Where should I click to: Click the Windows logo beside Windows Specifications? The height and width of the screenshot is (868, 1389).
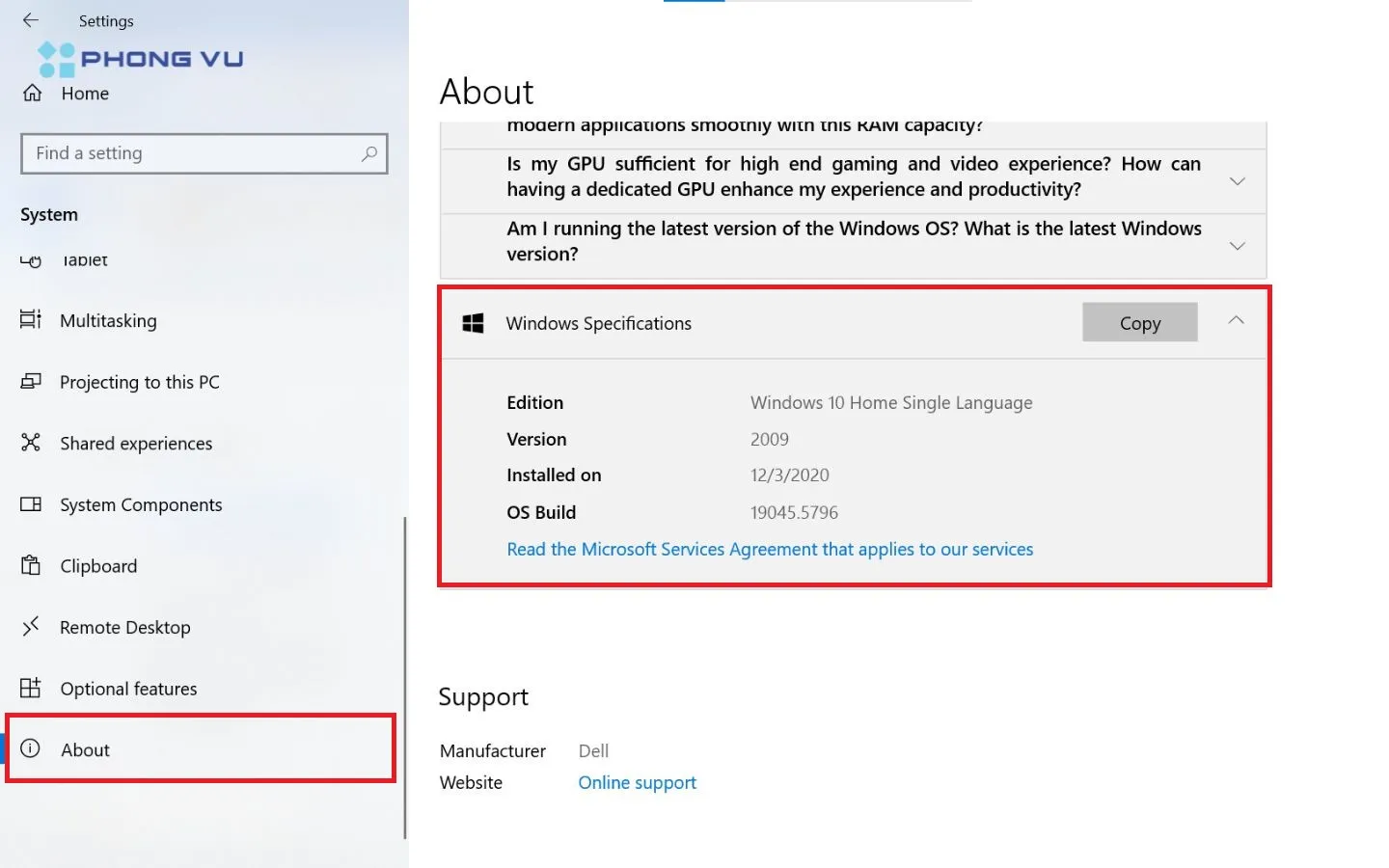[473, 323]
